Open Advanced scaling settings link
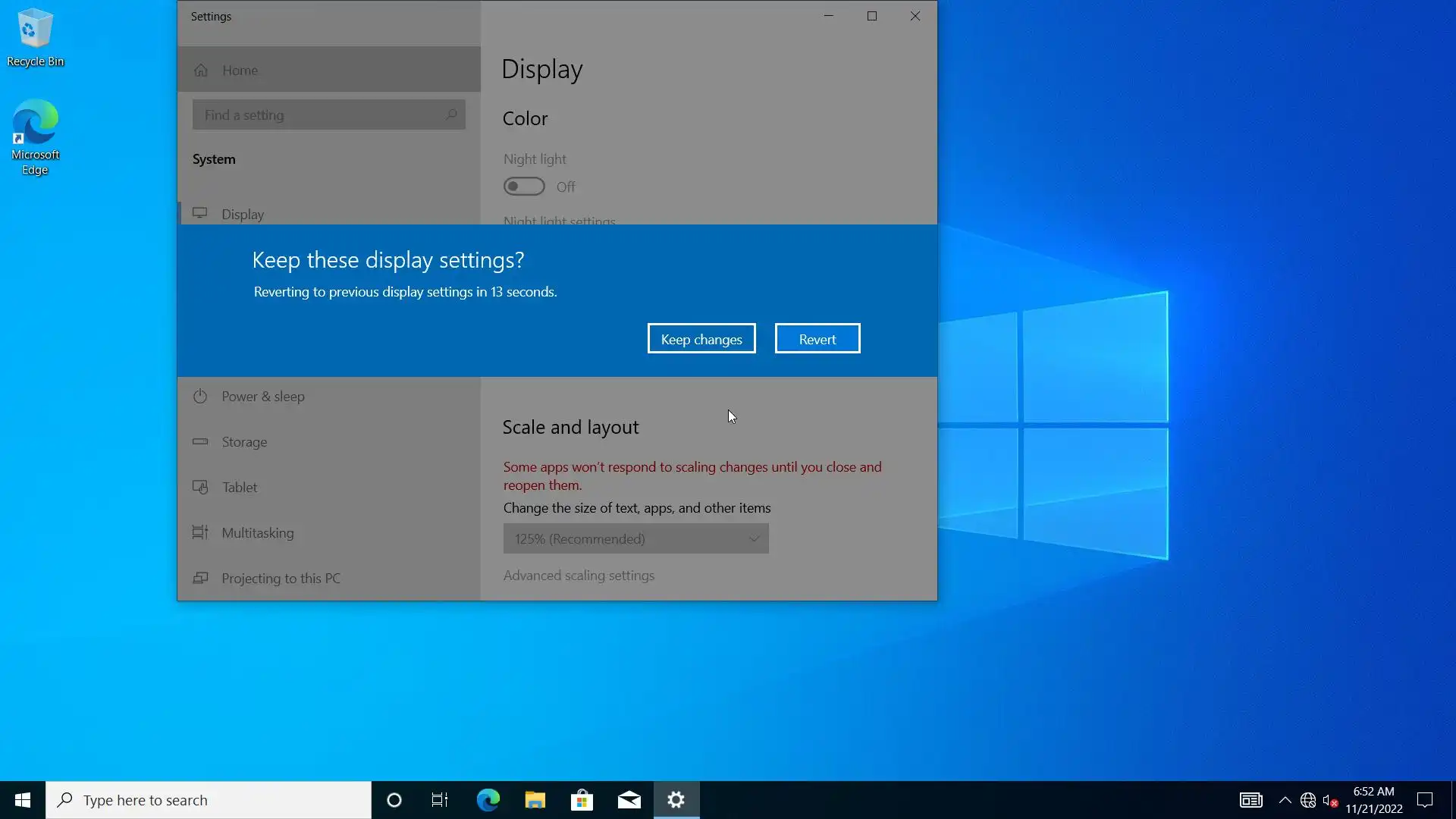Image resolution: width=1456 pixels, height=819 pixels. pos(579,576)
